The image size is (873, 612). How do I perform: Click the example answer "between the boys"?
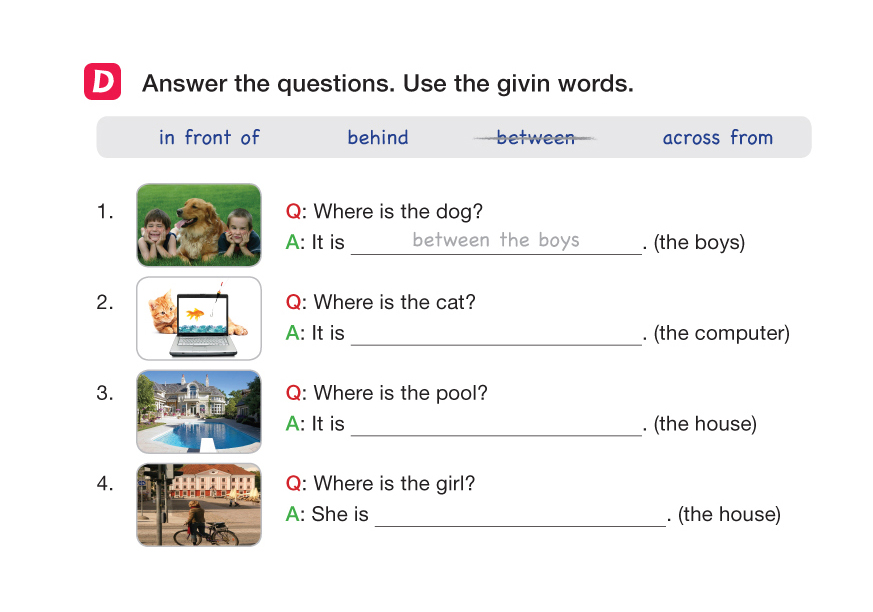click(x=495, y=240)
